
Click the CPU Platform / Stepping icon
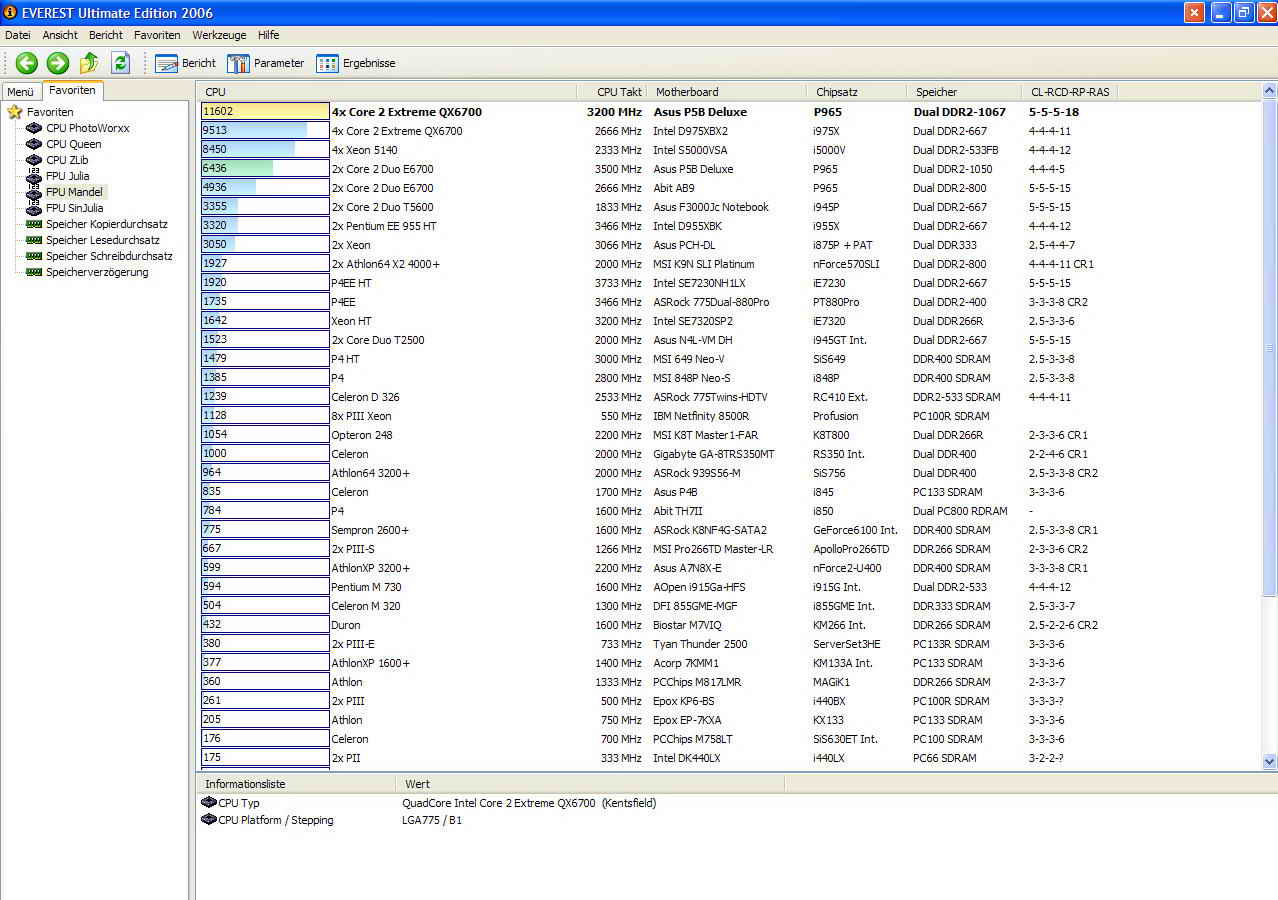pyautogui.click(x=209, y=819)
